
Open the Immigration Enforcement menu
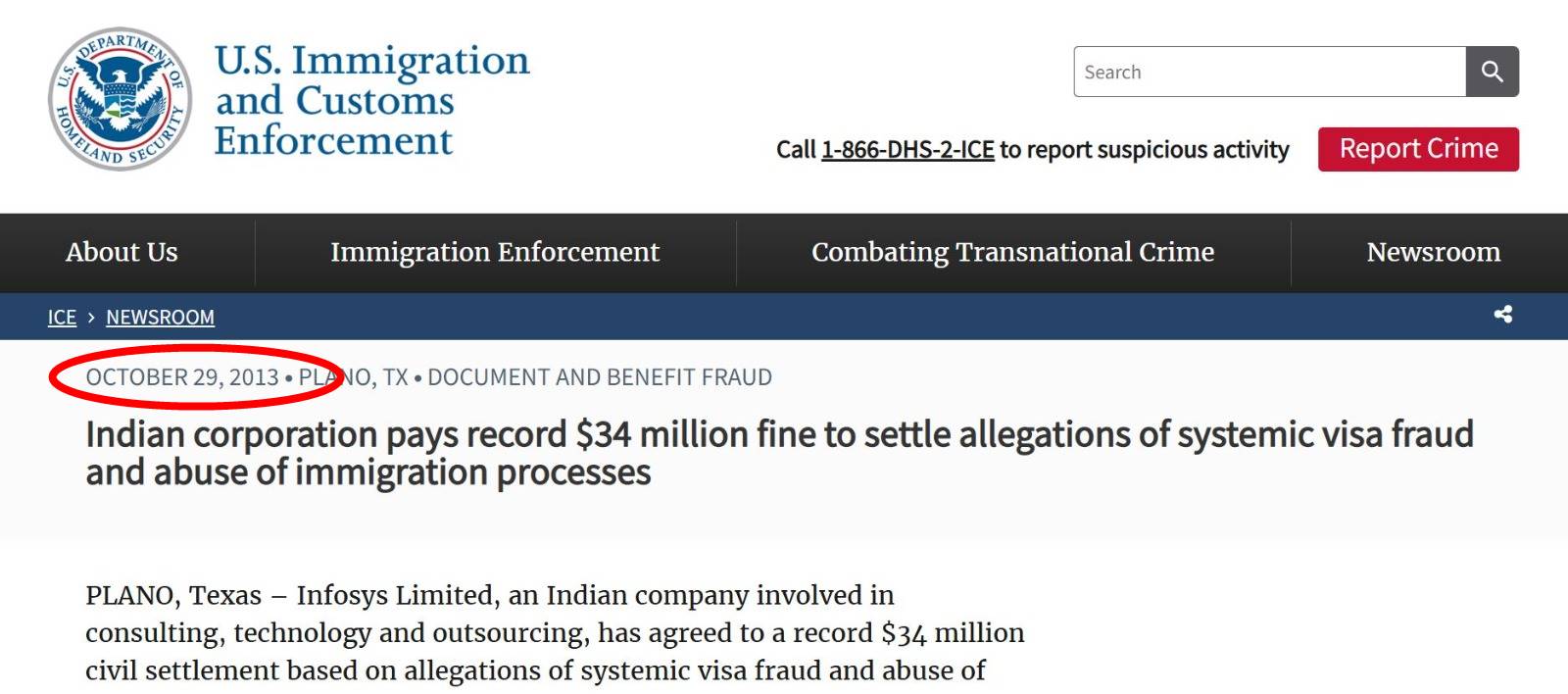pyautogui.click(x=495, y=252)
